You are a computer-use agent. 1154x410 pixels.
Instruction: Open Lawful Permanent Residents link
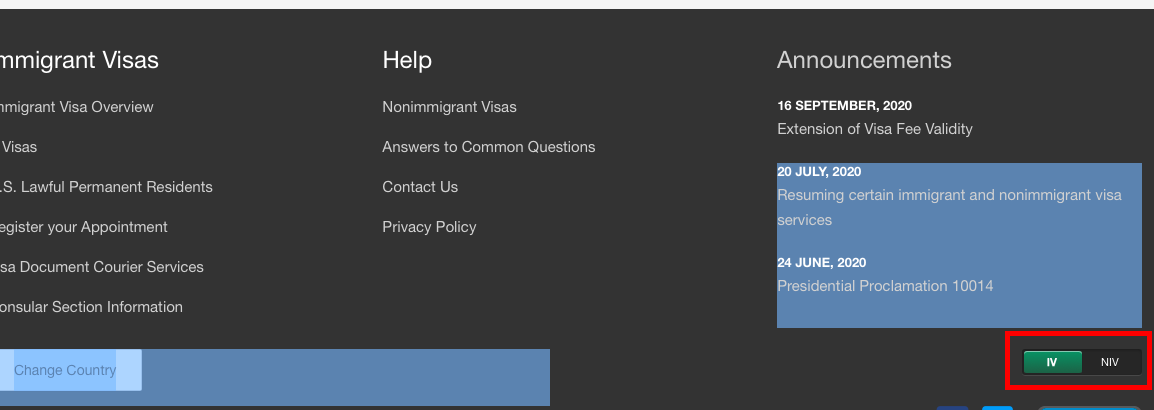(105, 187)
